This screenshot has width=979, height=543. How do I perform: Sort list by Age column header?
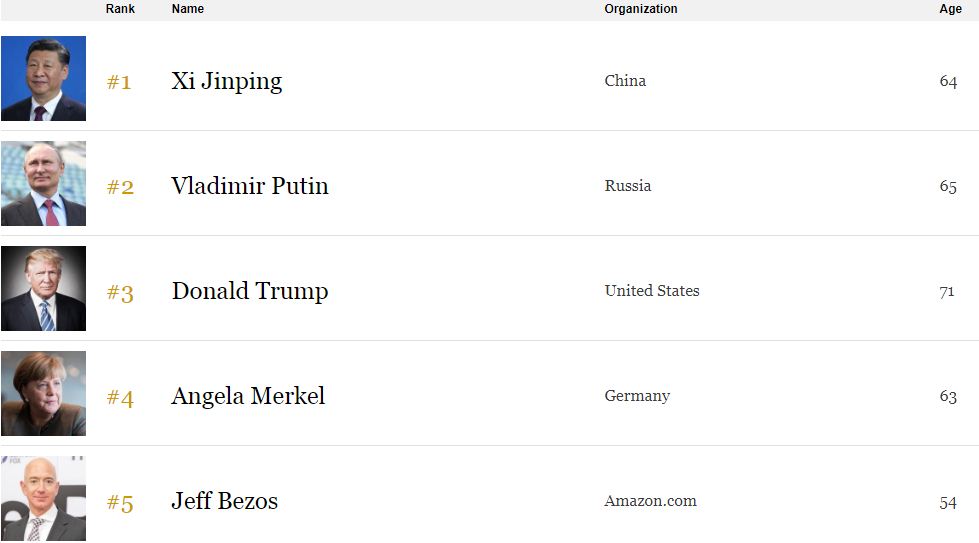[x=950, y=9]
